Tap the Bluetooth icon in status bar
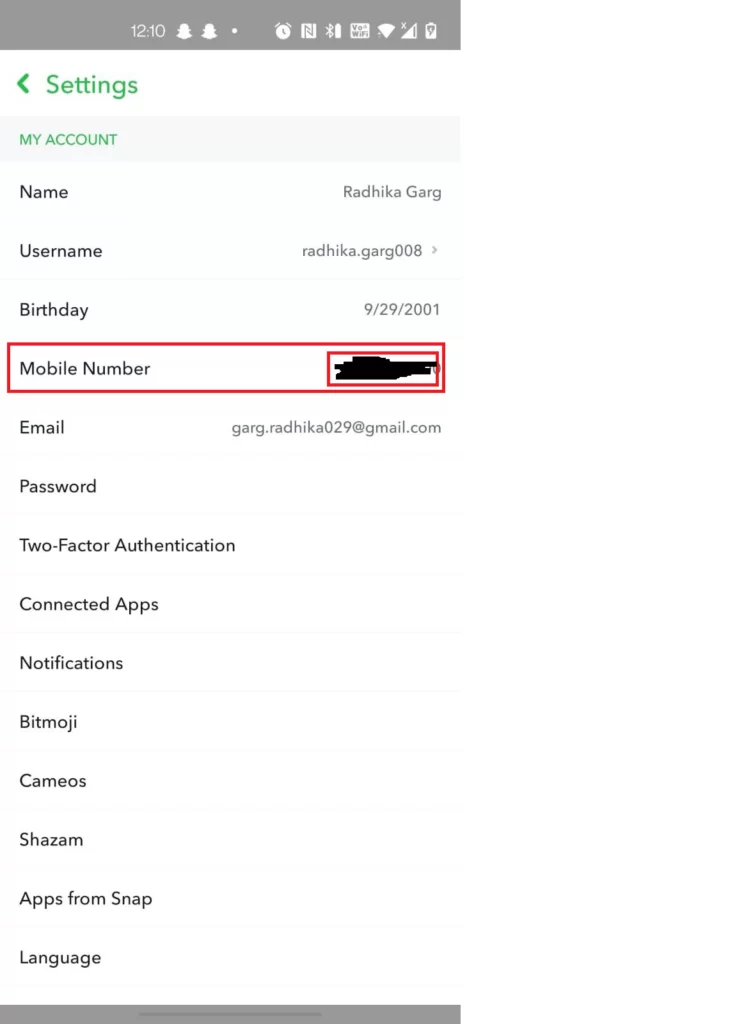The height and width of the screenshot is (1024, 737). [333, 31]
